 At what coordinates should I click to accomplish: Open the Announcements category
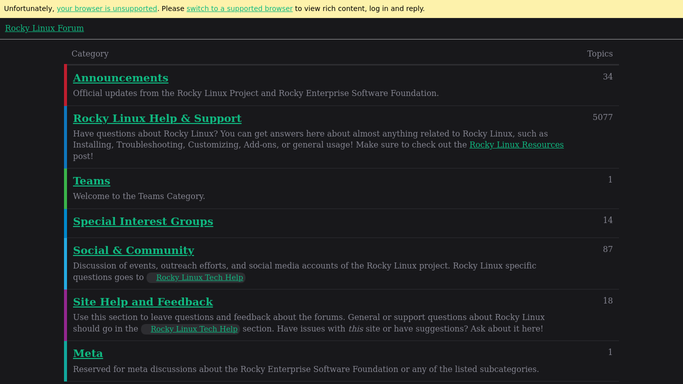[121, 78]
